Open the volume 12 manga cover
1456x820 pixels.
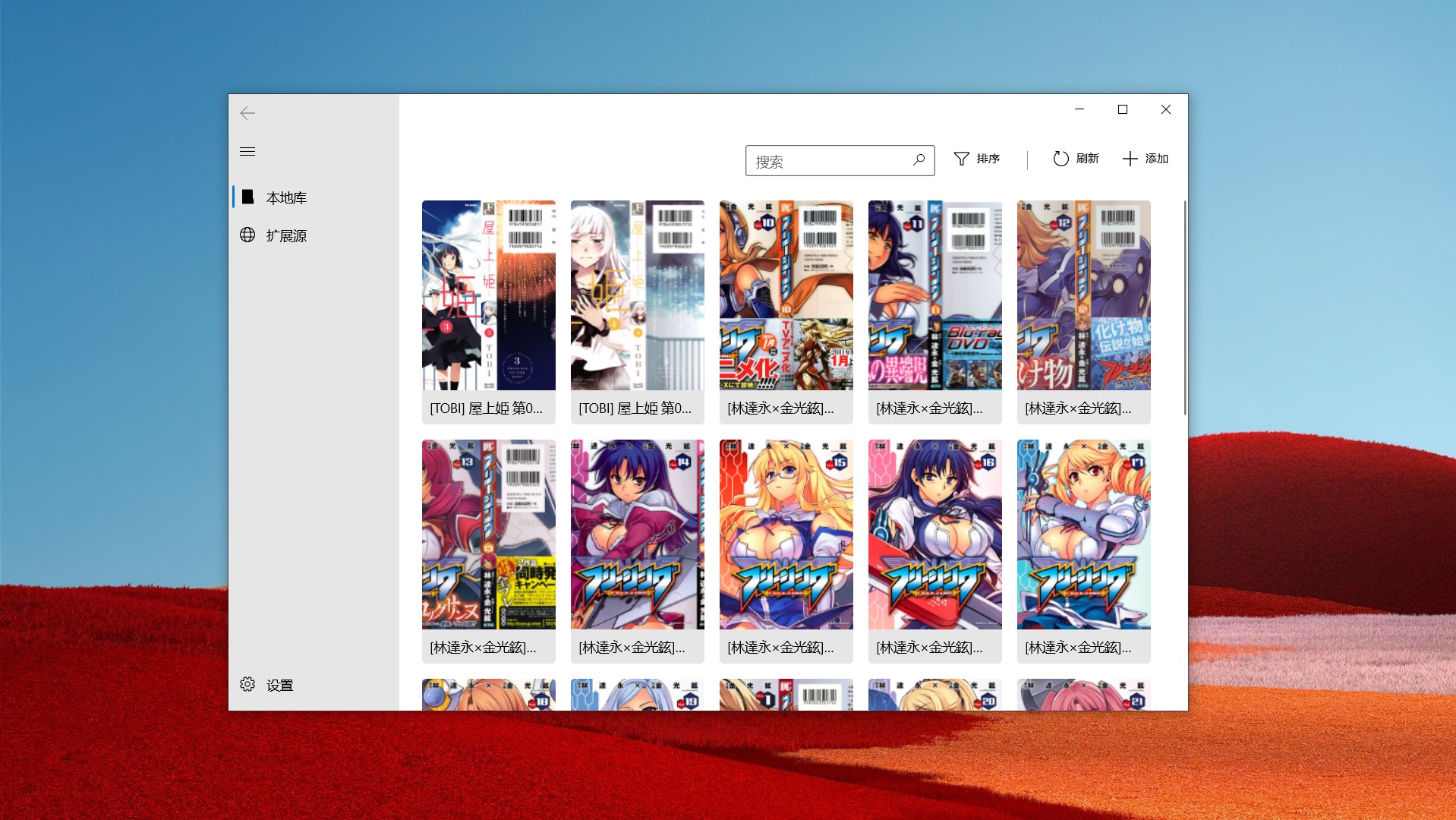(1084, 295)
